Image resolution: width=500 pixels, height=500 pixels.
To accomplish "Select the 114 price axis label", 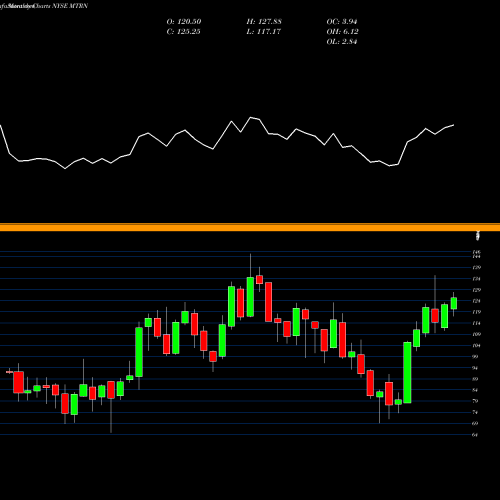I will 477,323.
